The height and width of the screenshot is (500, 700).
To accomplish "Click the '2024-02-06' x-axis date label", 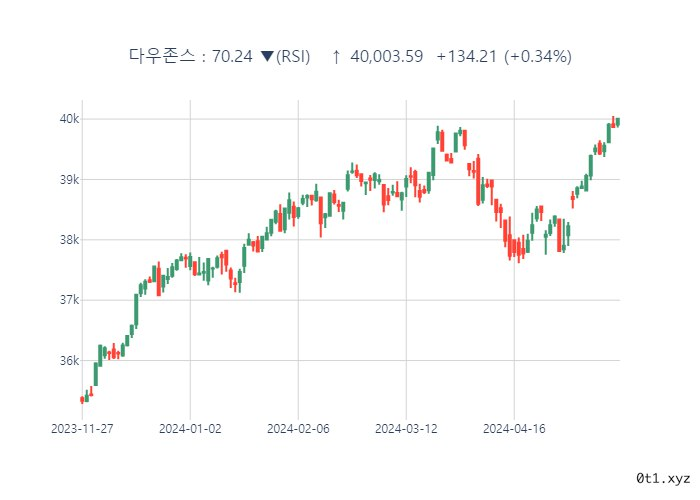I will [x=298, y=429].
